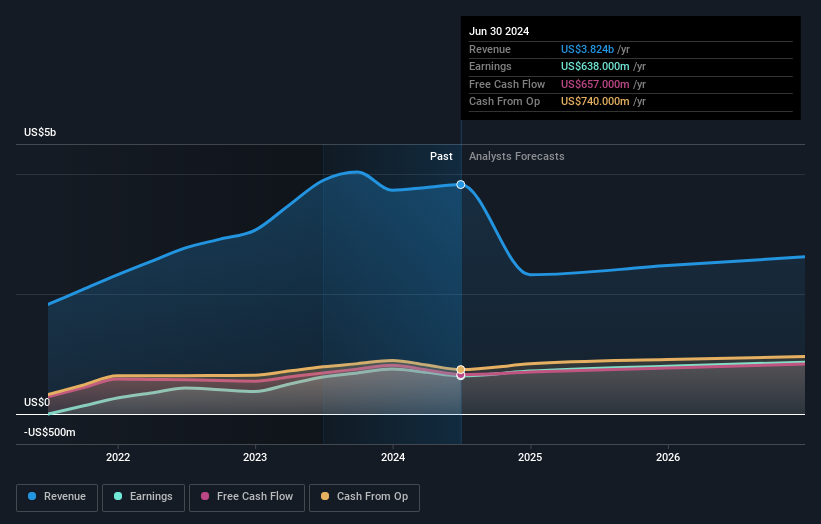Click the pink Free Cash Flow data point
821x524 pixels.
(461, 376)
